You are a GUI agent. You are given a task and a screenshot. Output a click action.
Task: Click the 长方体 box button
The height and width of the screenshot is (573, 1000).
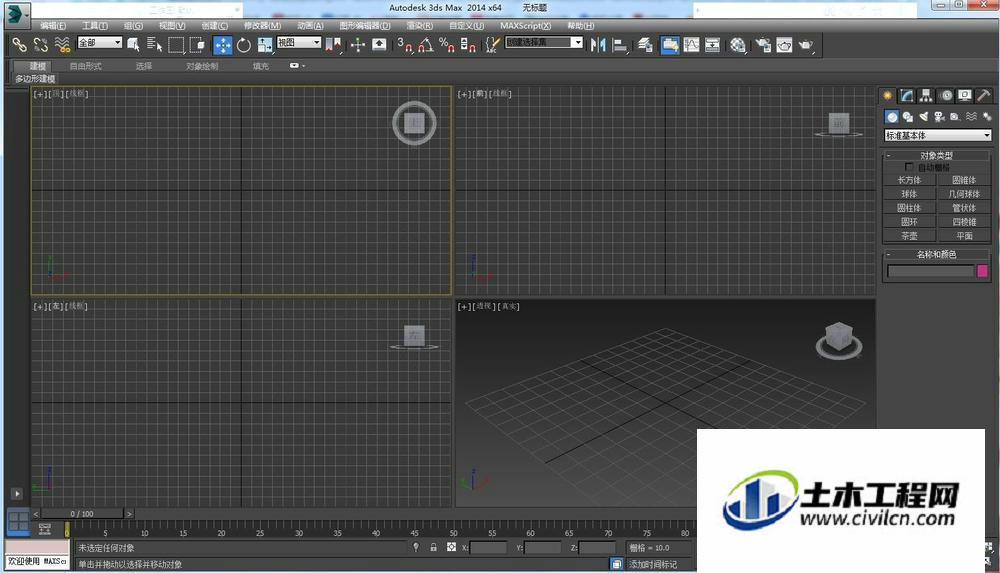[909, 180]
